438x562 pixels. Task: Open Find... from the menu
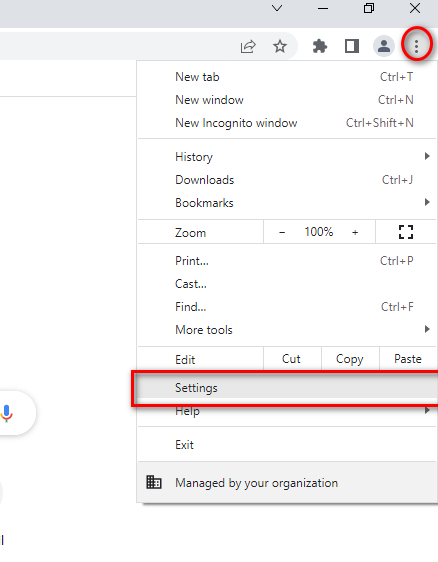pos(287,306)
